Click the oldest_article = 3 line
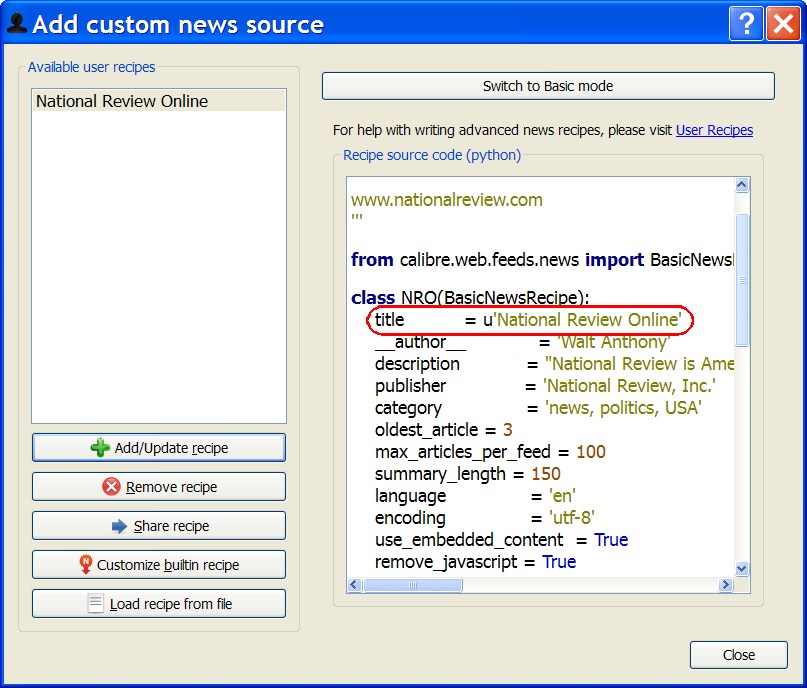The height and width of the screenshot is (688, 807). click(x=444, y=430)
